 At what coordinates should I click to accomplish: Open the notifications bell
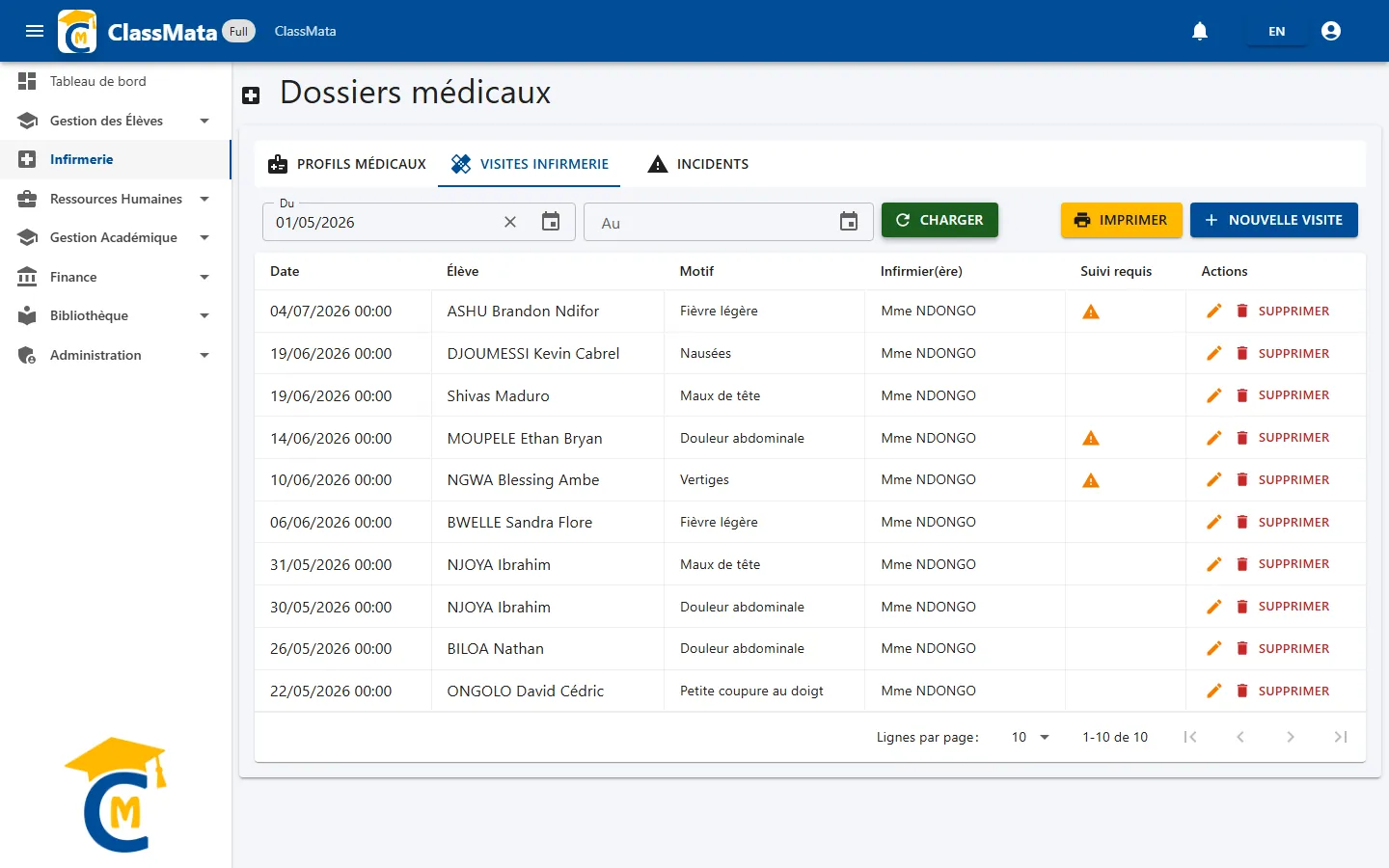click(x=1200, y=31)
